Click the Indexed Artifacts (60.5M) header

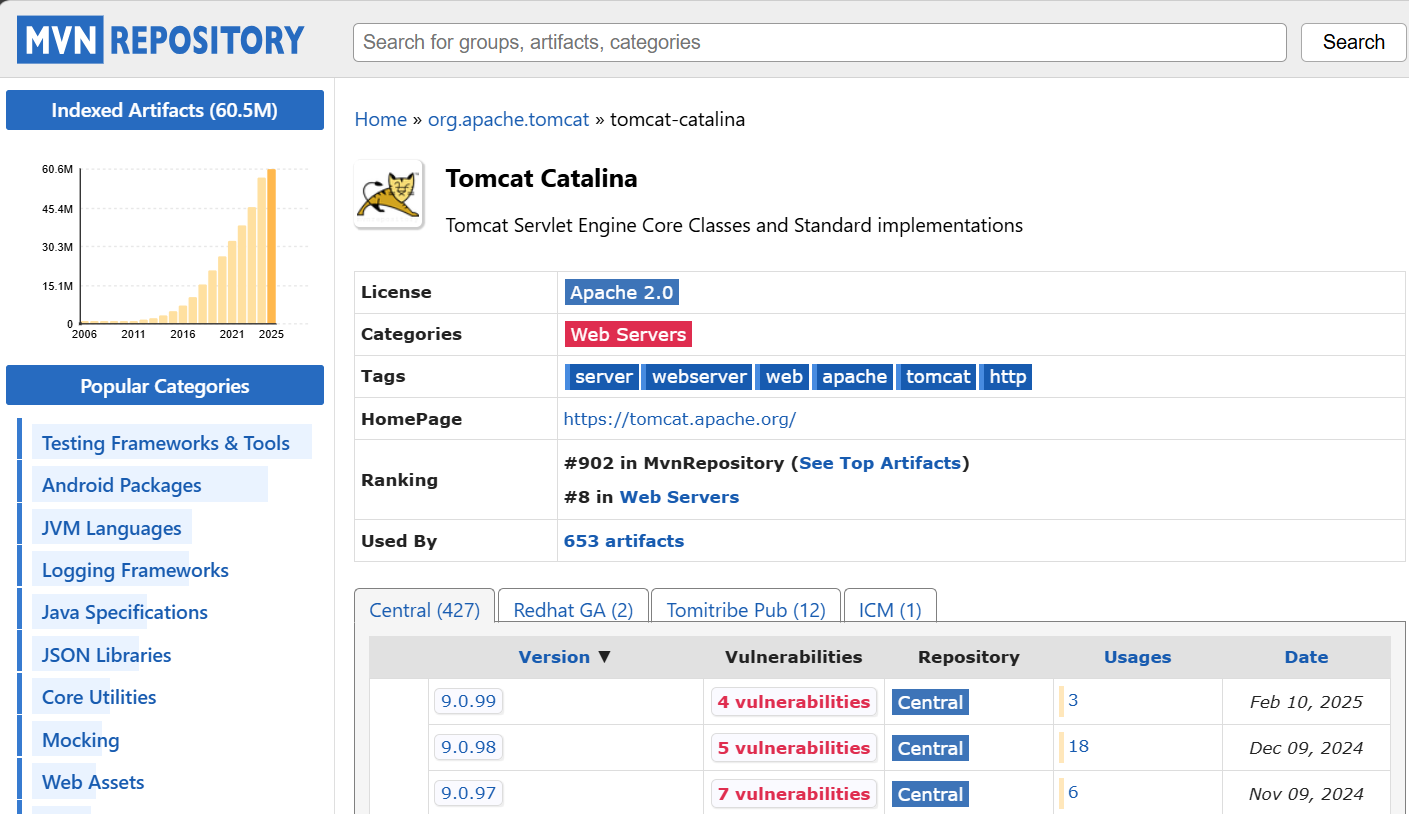(165, 110)
